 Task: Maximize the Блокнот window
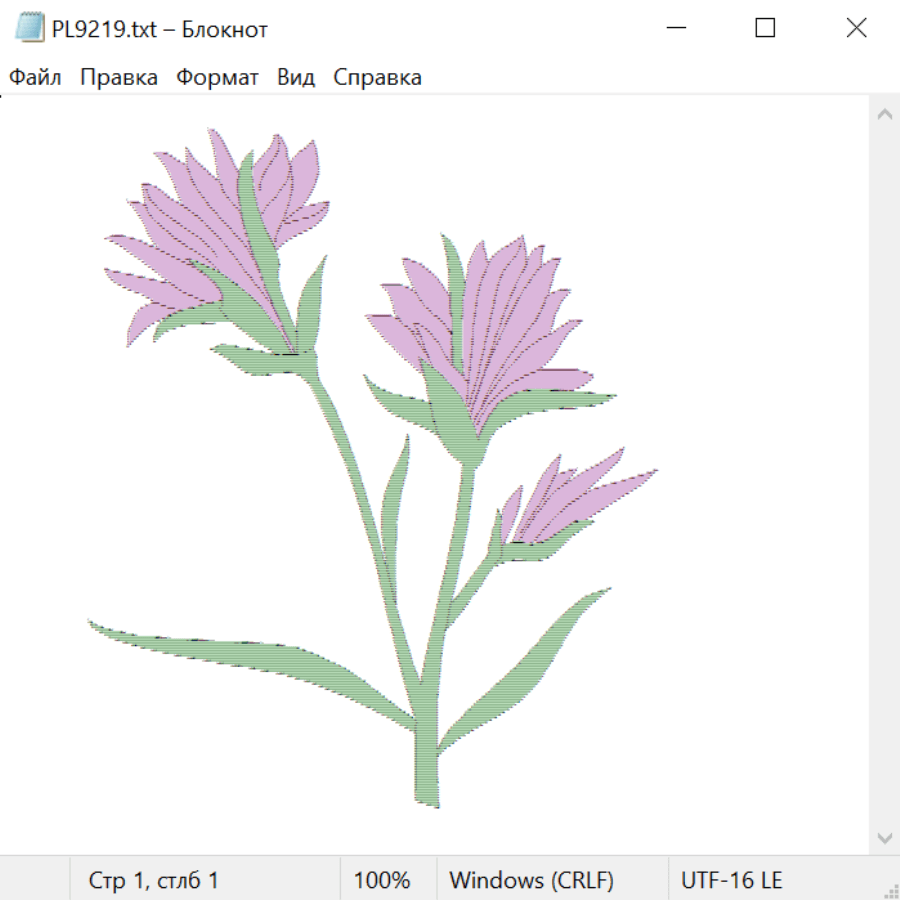(765, 28)
